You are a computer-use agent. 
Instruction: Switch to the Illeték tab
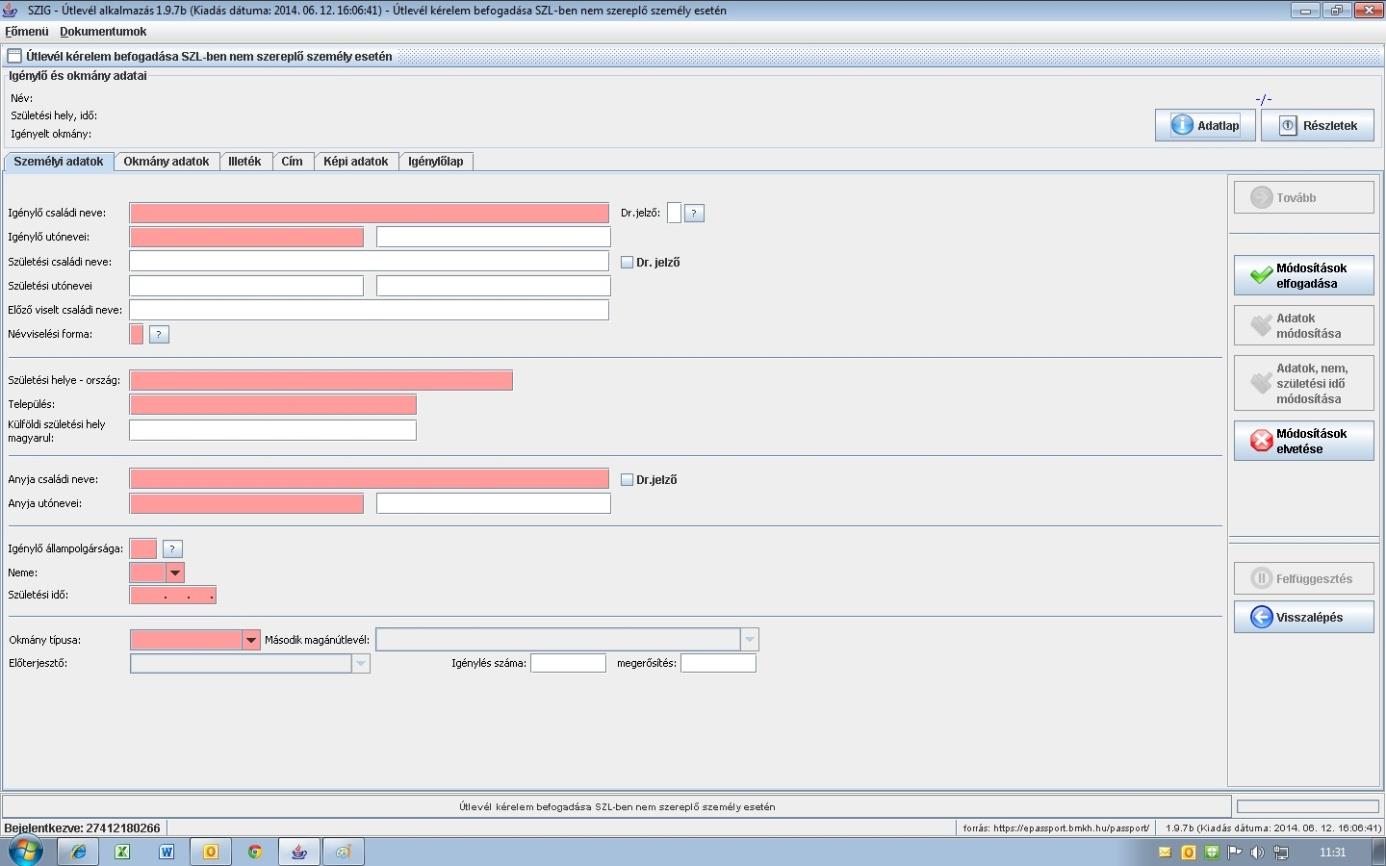point(245,161)
